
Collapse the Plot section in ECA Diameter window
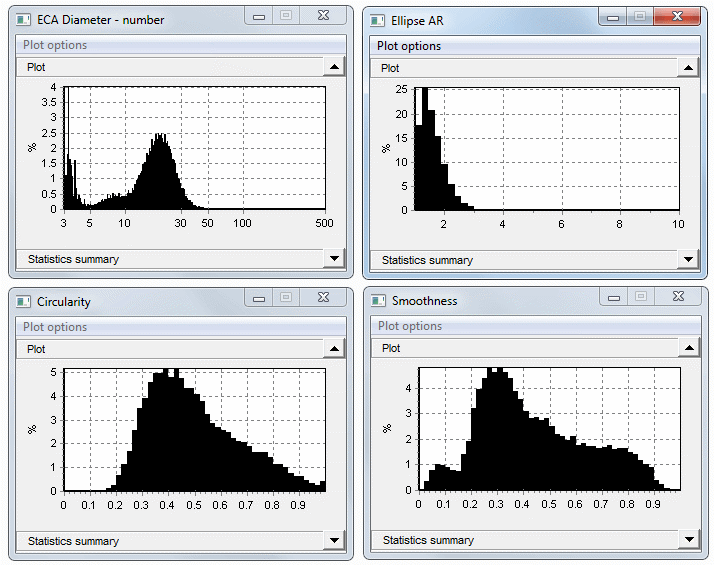[x=334, y=67]
